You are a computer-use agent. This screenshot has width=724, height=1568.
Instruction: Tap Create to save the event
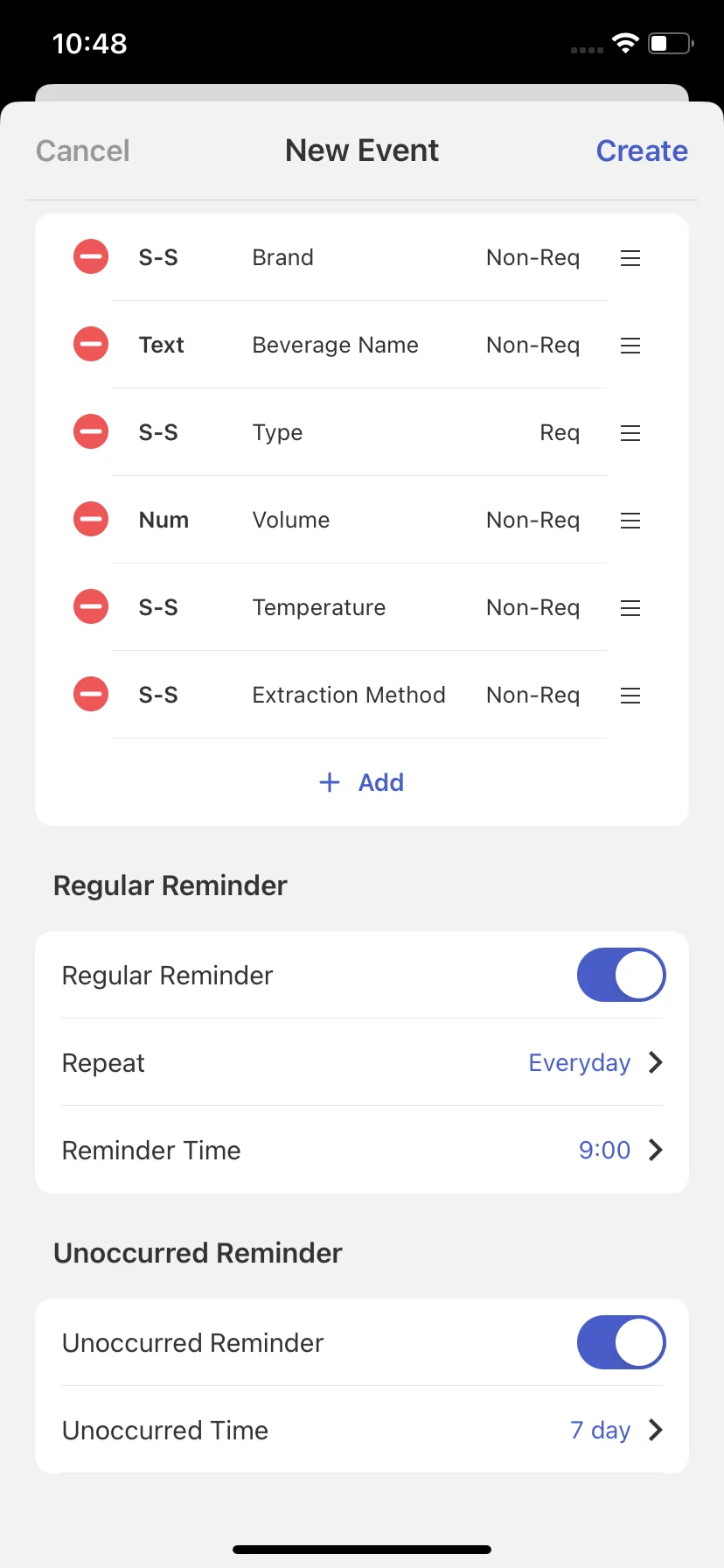[642, 150]
